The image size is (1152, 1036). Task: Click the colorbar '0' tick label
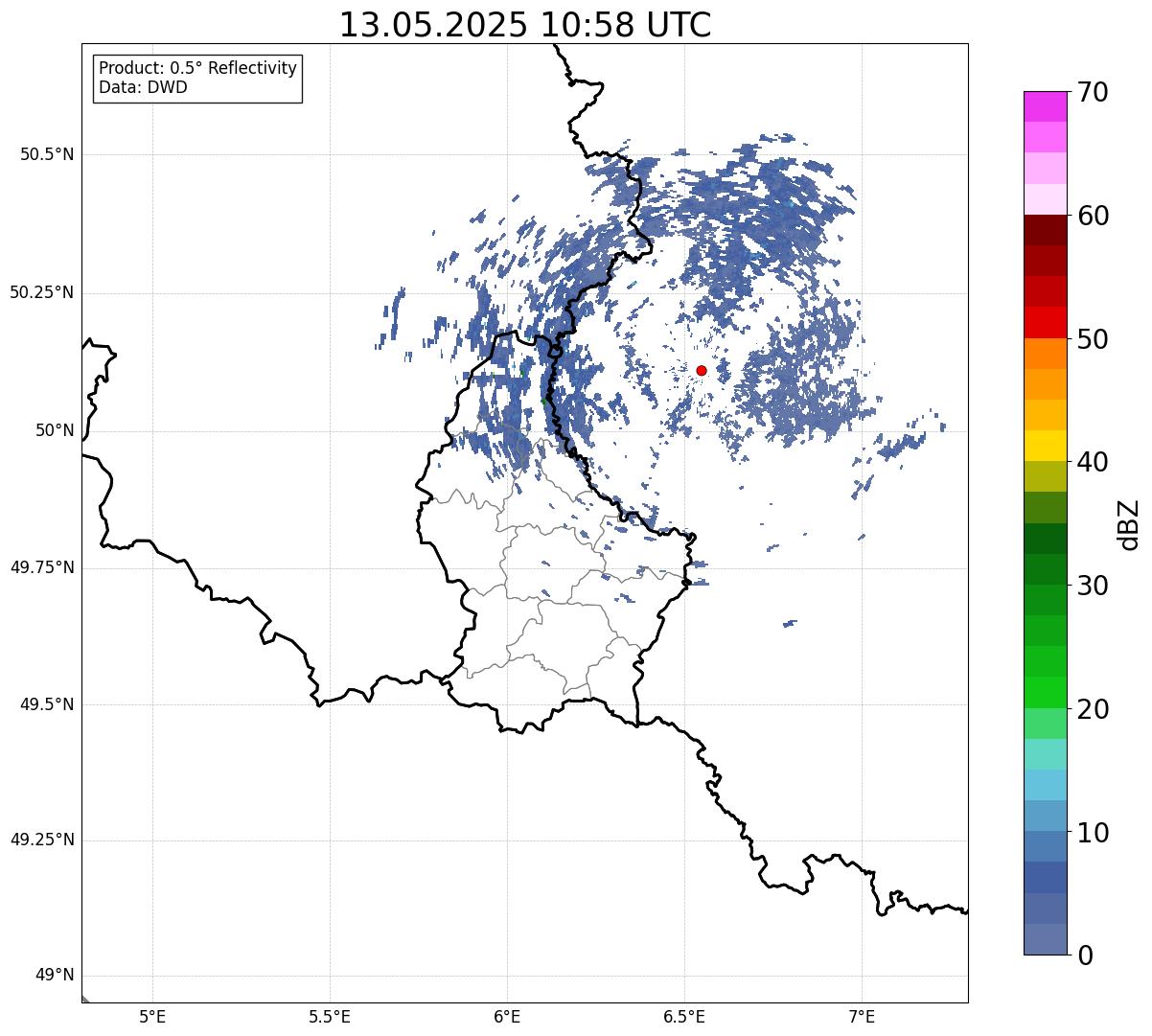[1085, 955]
